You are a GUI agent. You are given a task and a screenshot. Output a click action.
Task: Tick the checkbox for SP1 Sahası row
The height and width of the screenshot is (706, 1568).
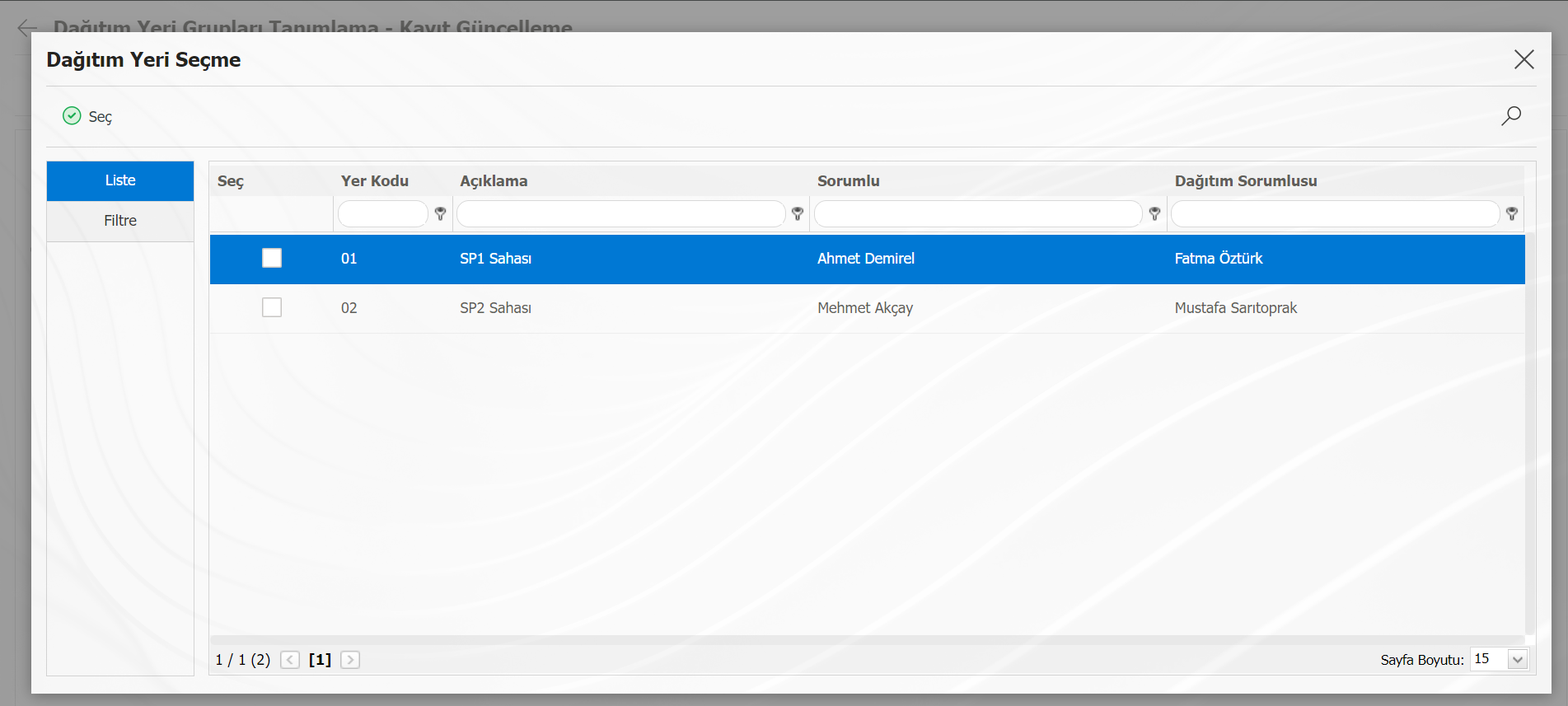click(x=272, y=258)
